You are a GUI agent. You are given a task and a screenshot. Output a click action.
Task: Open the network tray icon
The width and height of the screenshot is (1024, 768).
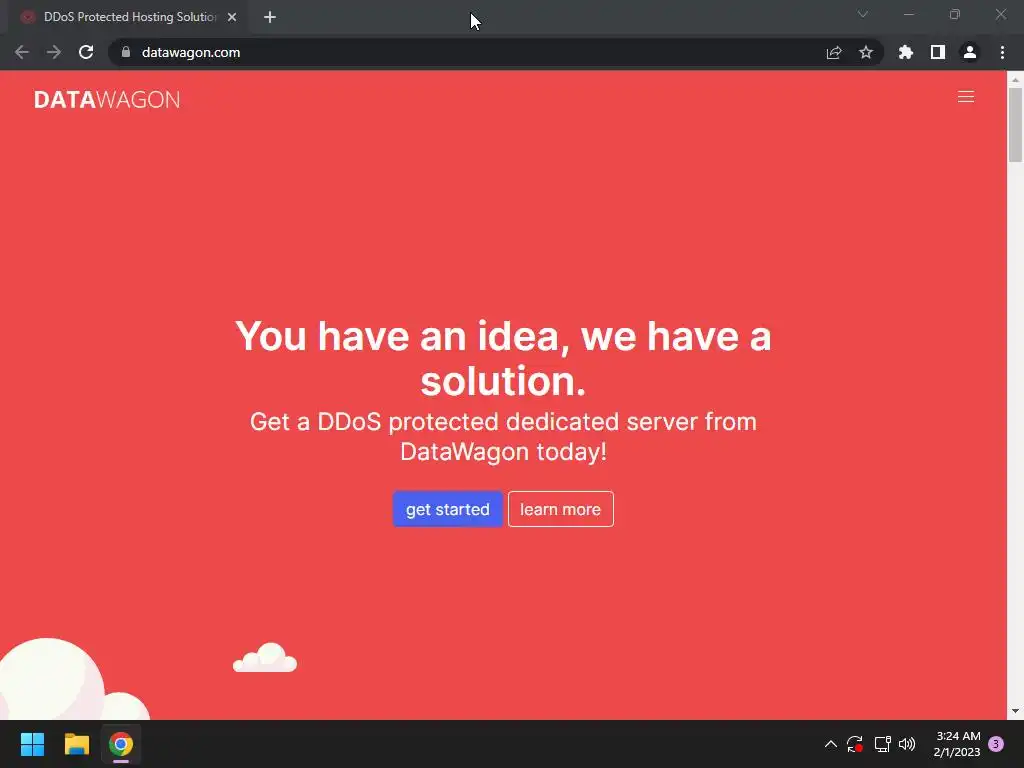coord(882,744)
